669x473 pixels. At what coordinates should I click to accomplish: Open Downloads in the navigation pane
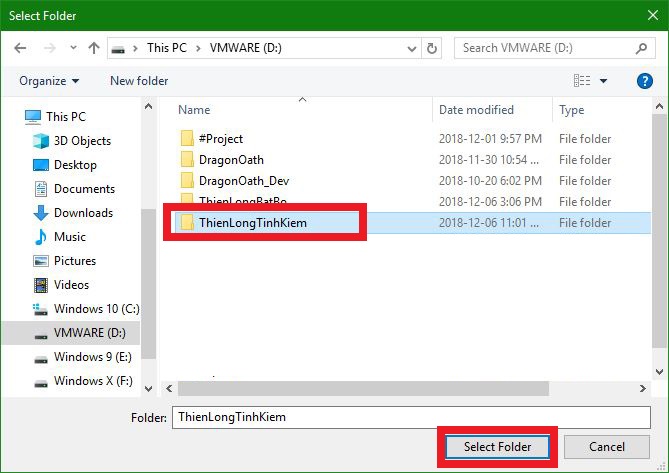[83, 213]
